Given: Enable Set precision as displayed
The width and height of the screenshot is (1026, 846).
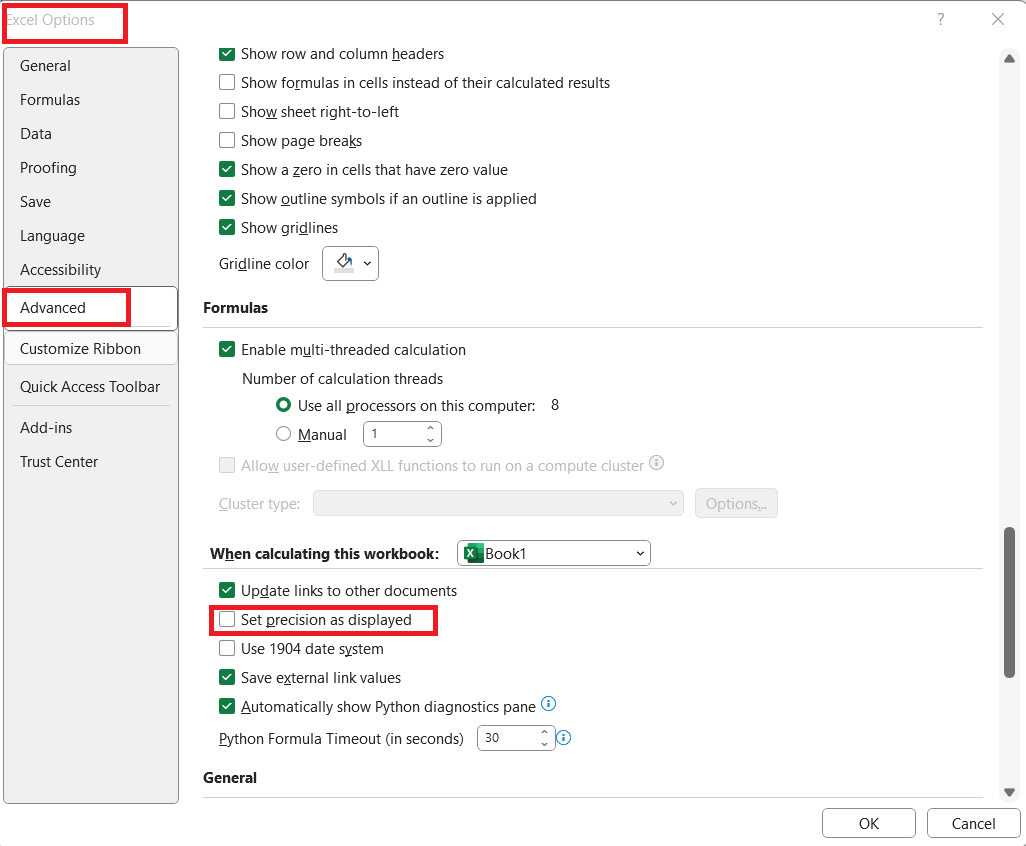Looking at the screenshot, I should [x=227, y=620].
